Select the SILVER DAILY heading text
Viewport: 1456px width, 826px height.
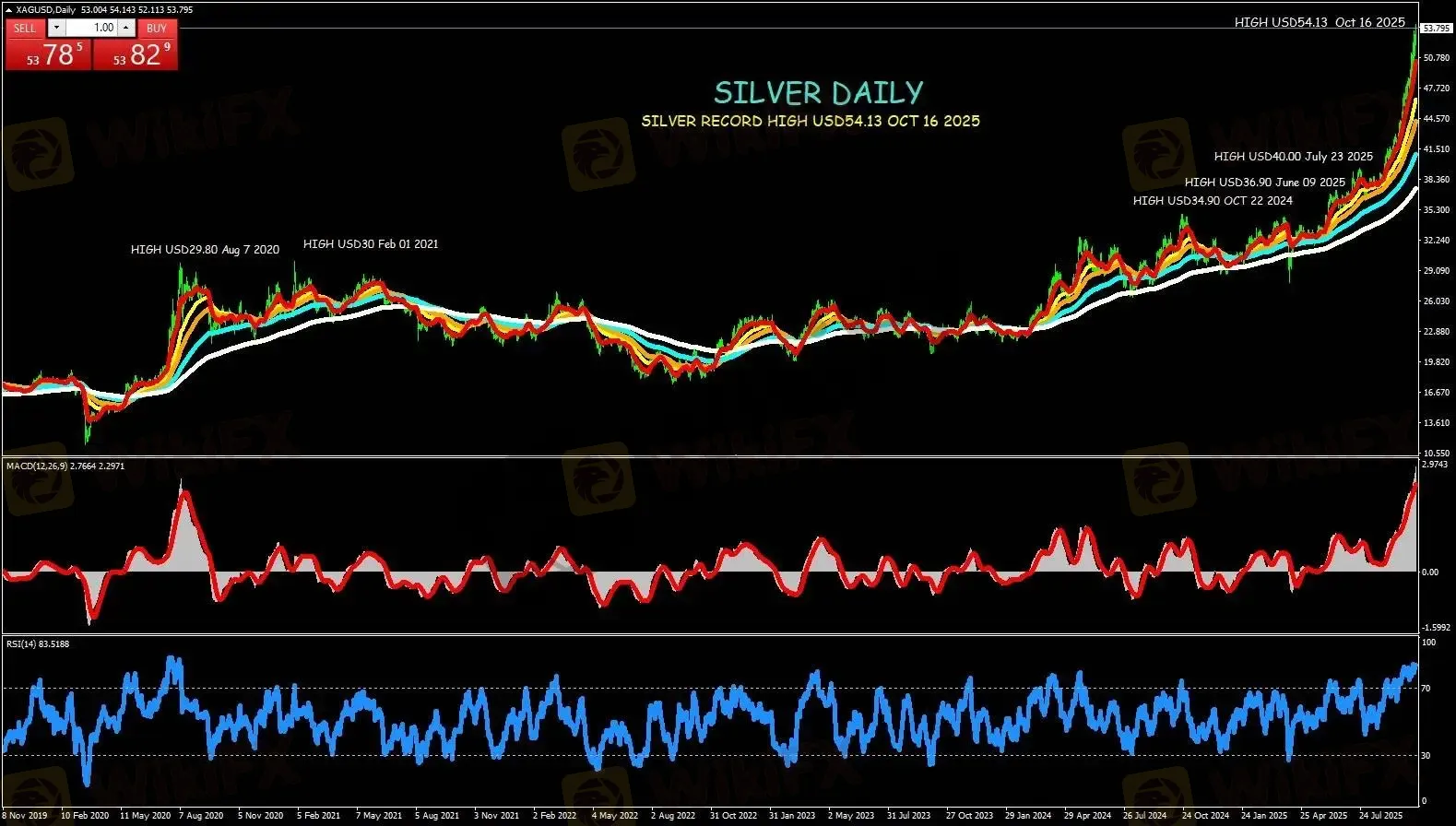pyautogui.click(x=819, y=92)
